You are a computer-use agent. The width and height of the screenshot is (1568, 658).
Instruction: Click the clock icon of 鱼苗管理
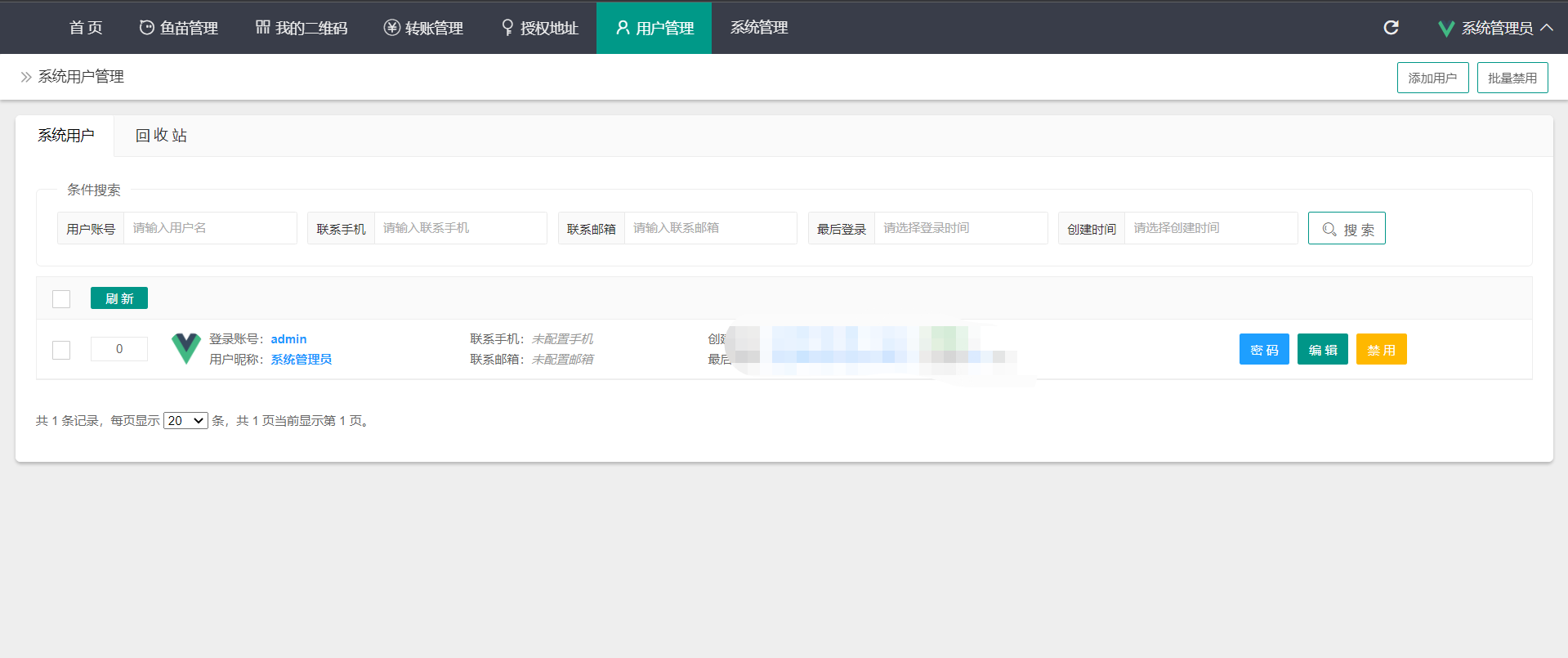coord(147,28)
